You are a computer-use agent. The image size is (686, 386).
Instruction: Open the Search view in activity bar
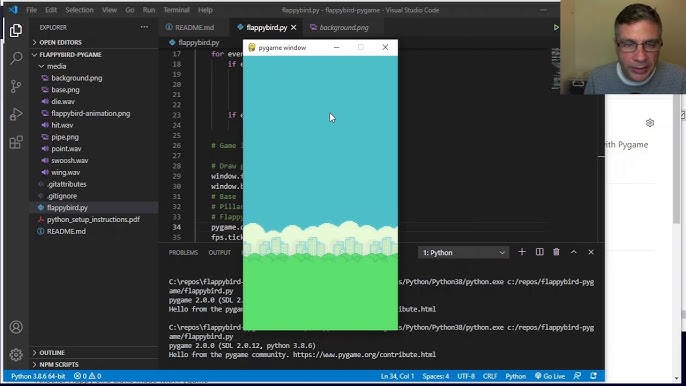16,58
